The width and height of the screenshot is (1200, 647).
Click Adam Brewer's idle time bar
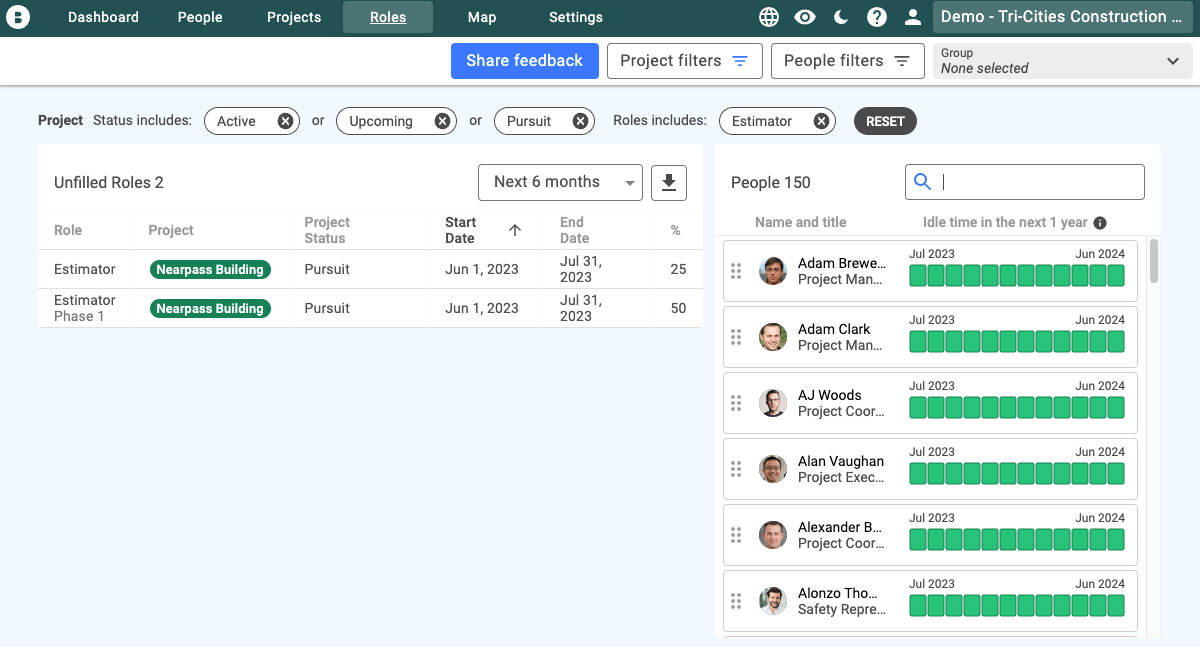(x=1017, y=275)
